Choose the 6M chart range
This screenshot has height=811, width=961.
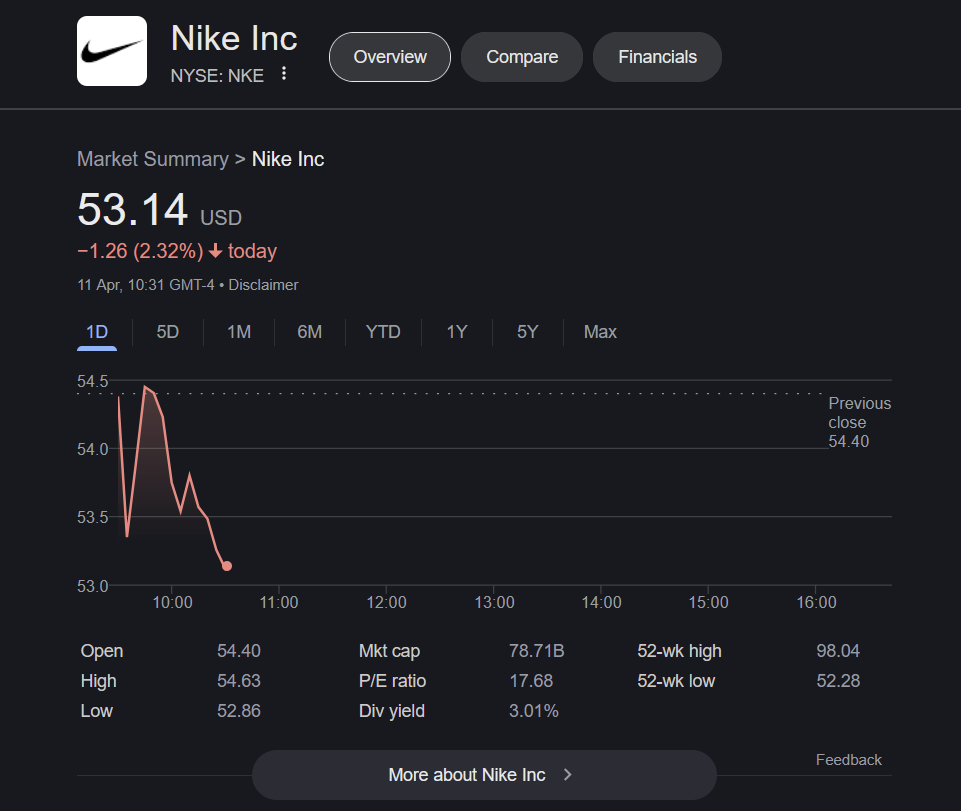pyautogui.click(x=310, y=332)
